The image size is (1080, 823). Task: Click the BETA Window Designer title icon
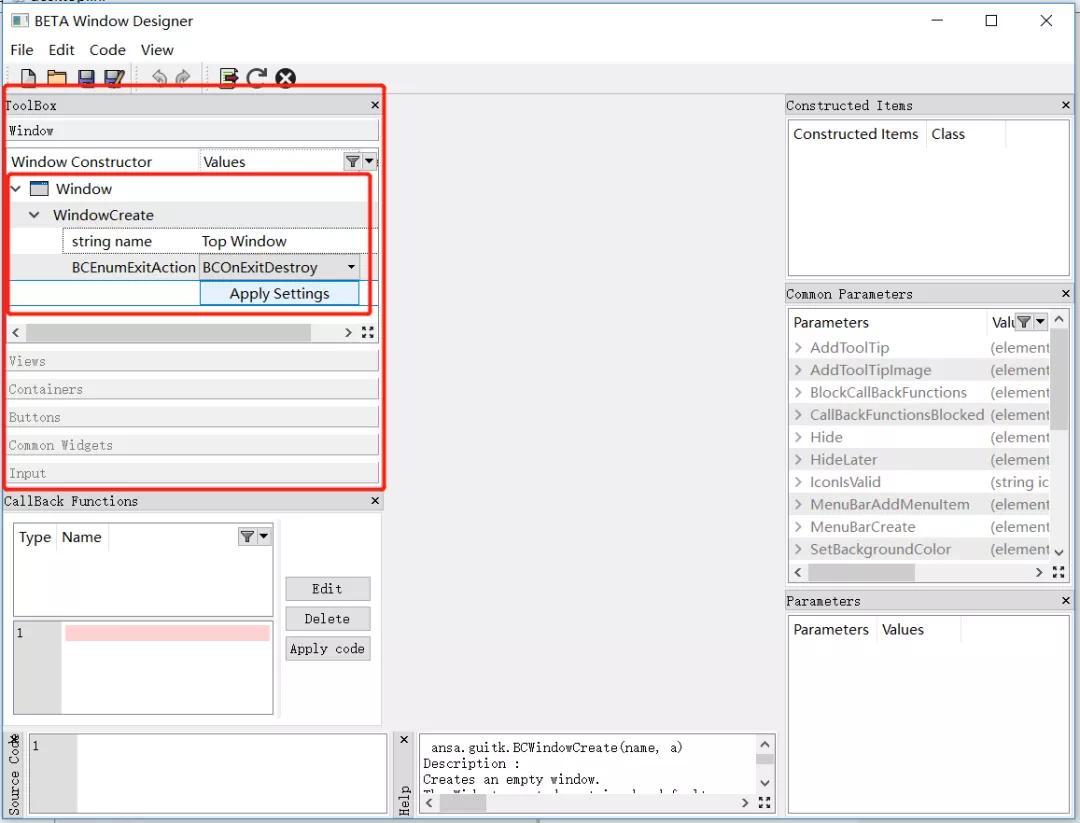(x=19, y=20)
